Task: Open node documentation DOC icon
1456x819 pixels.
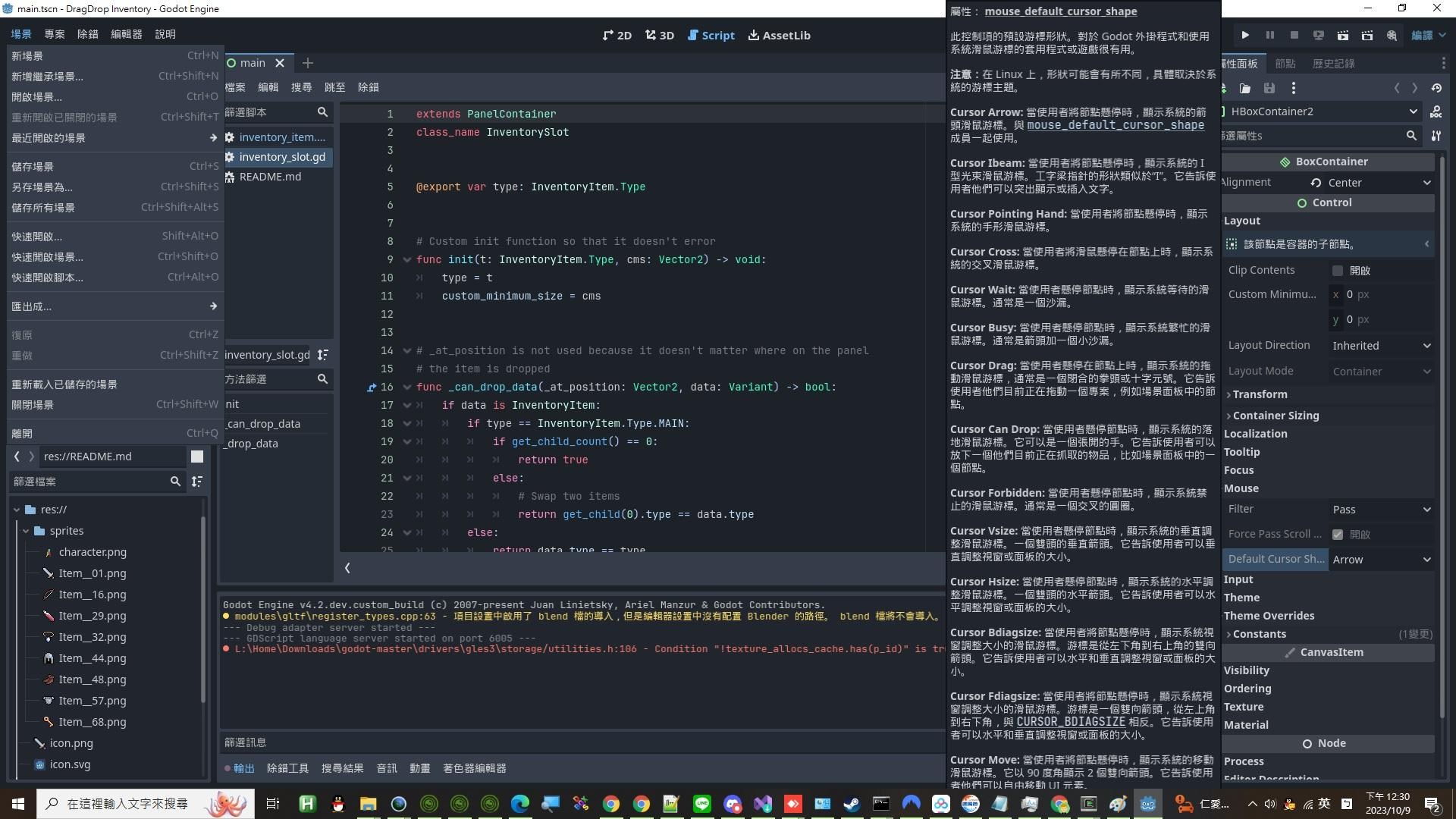Action: click(x=1436, y=111)
